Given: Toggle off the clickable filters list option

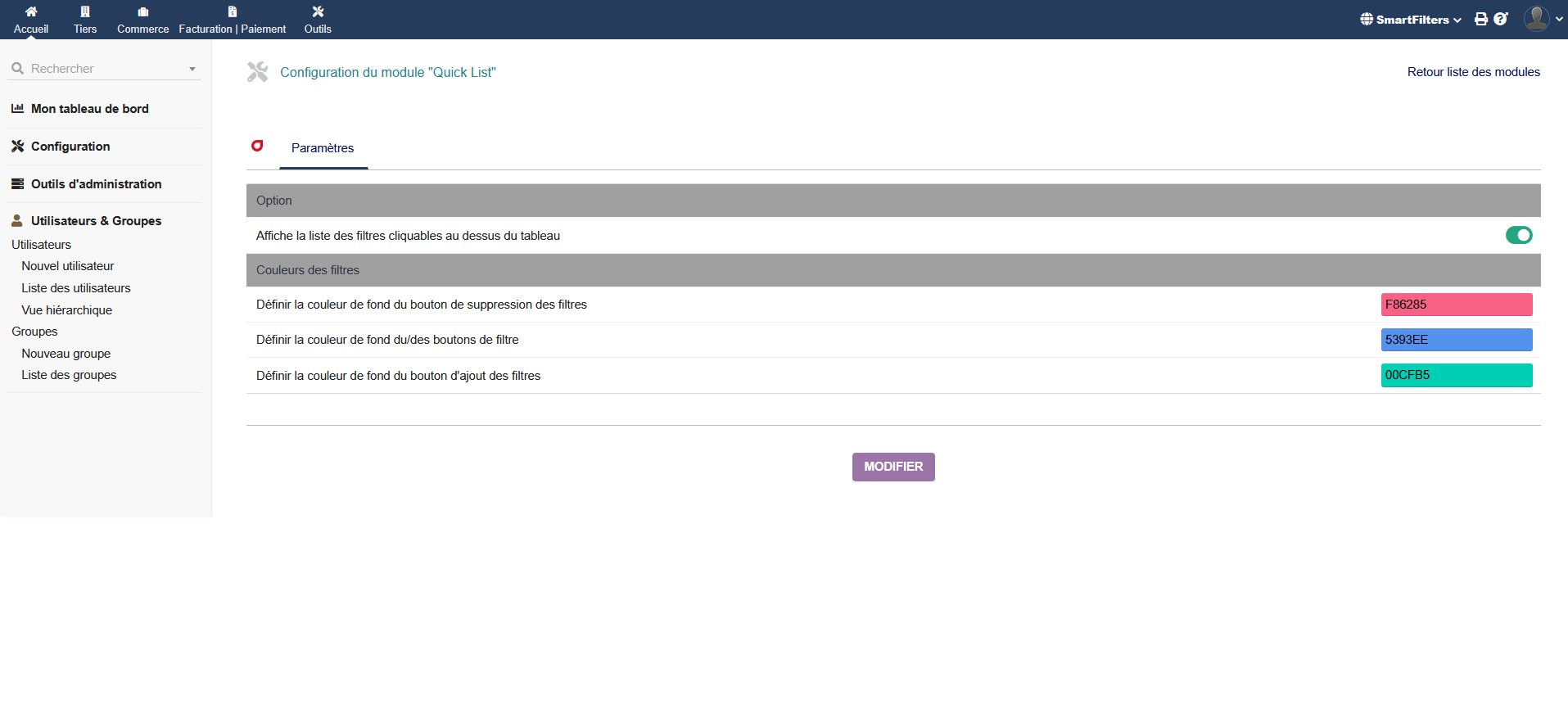Looking at the screenshot, I should click(x=1519, y=236).
